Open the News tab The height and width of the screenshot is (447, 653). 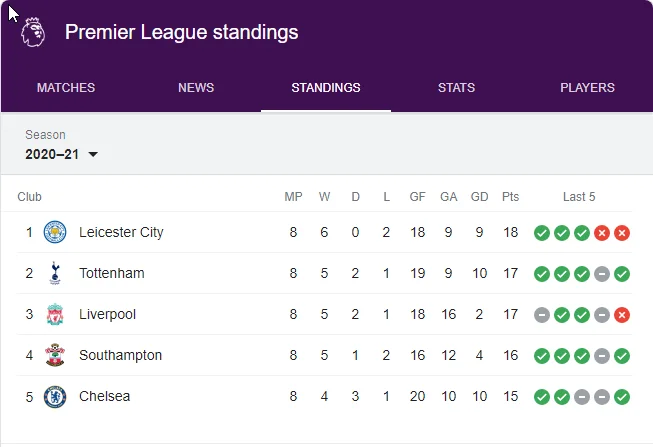pyautogui.click(x=196, y=88)
